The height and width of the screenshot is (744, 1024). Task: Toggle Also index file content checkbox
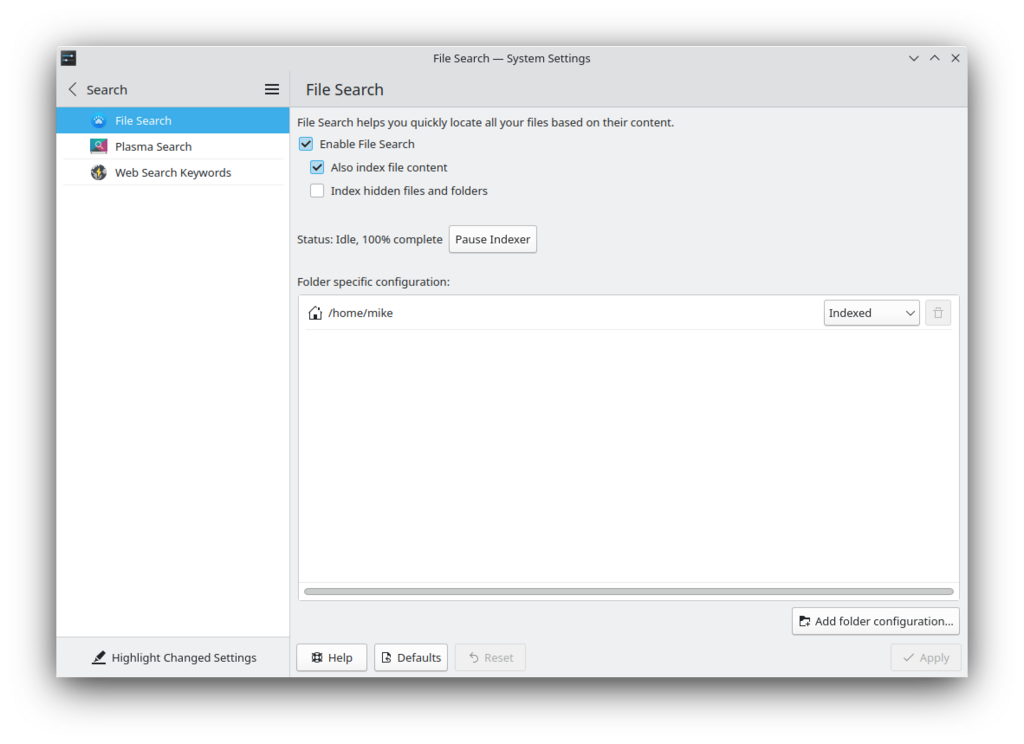click(317, 168)
